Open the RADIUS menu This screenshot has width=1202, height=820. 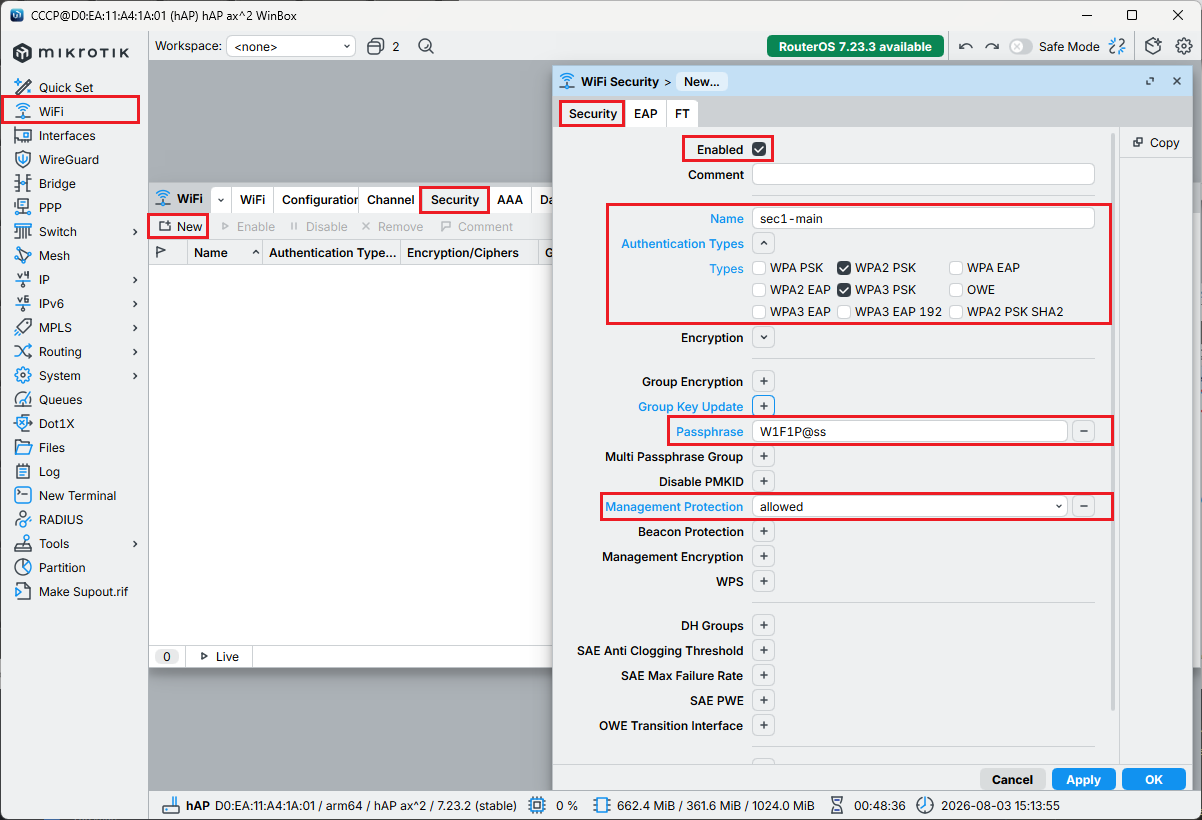click(x=61, y=519)
